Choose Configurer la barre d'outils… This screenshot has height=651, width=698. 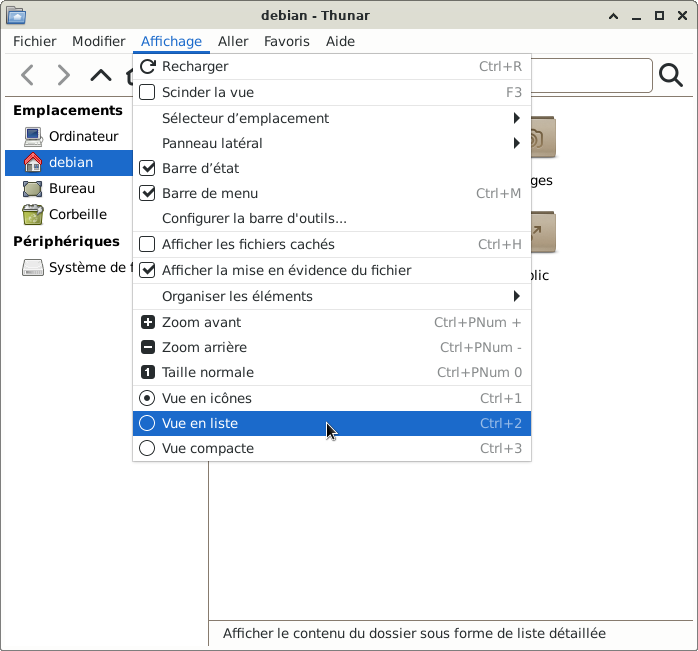tap(332, 219)
